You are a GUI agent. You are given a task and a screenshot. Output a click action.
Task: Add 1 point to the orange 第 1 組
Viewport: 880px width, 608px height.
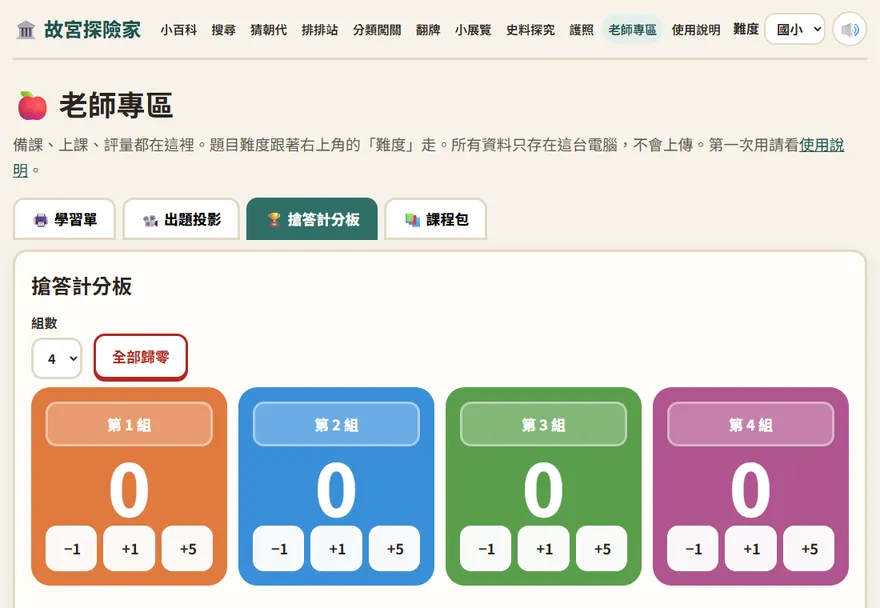(x=129, y=548)
